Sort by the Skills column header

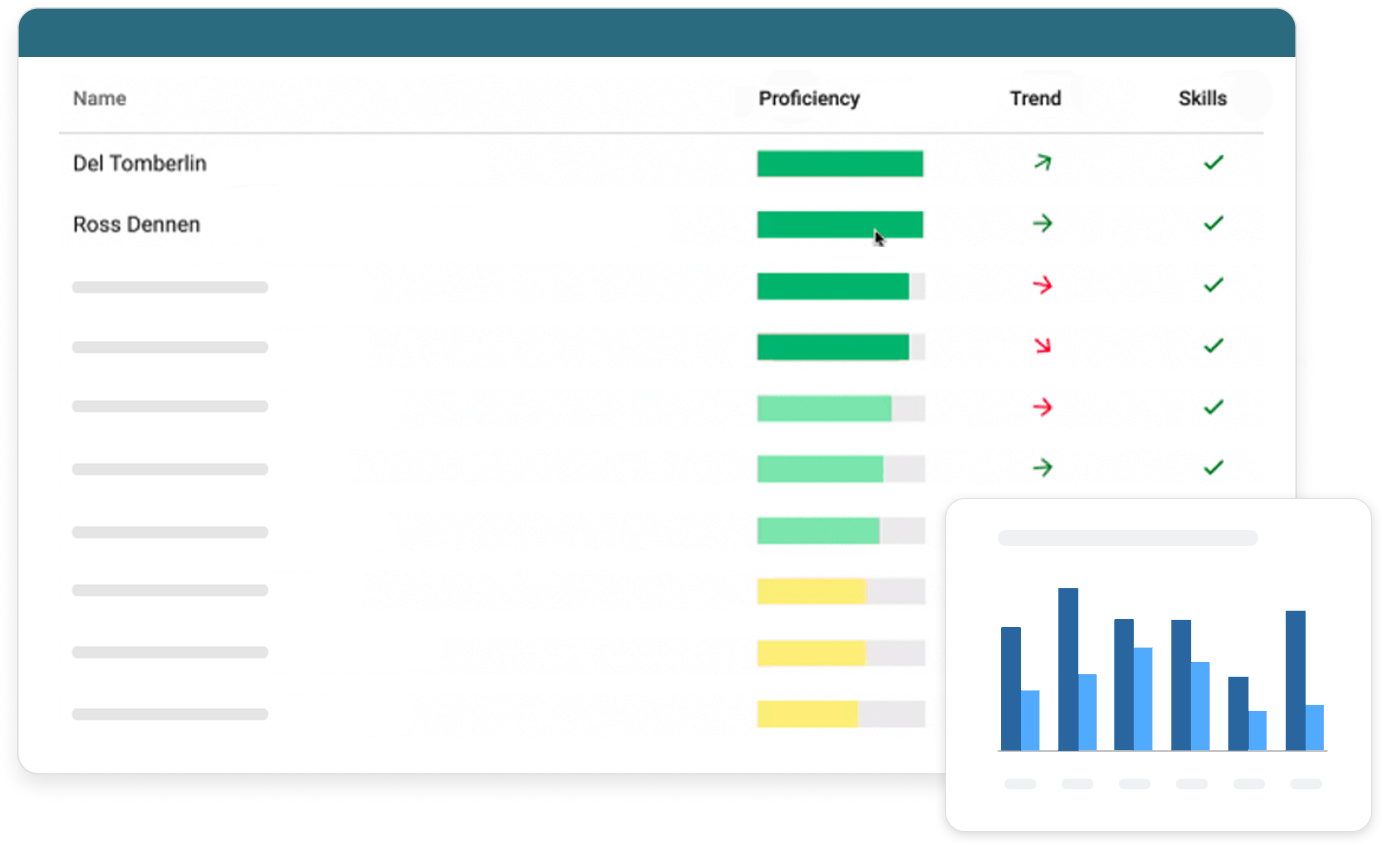point(1202,98)
